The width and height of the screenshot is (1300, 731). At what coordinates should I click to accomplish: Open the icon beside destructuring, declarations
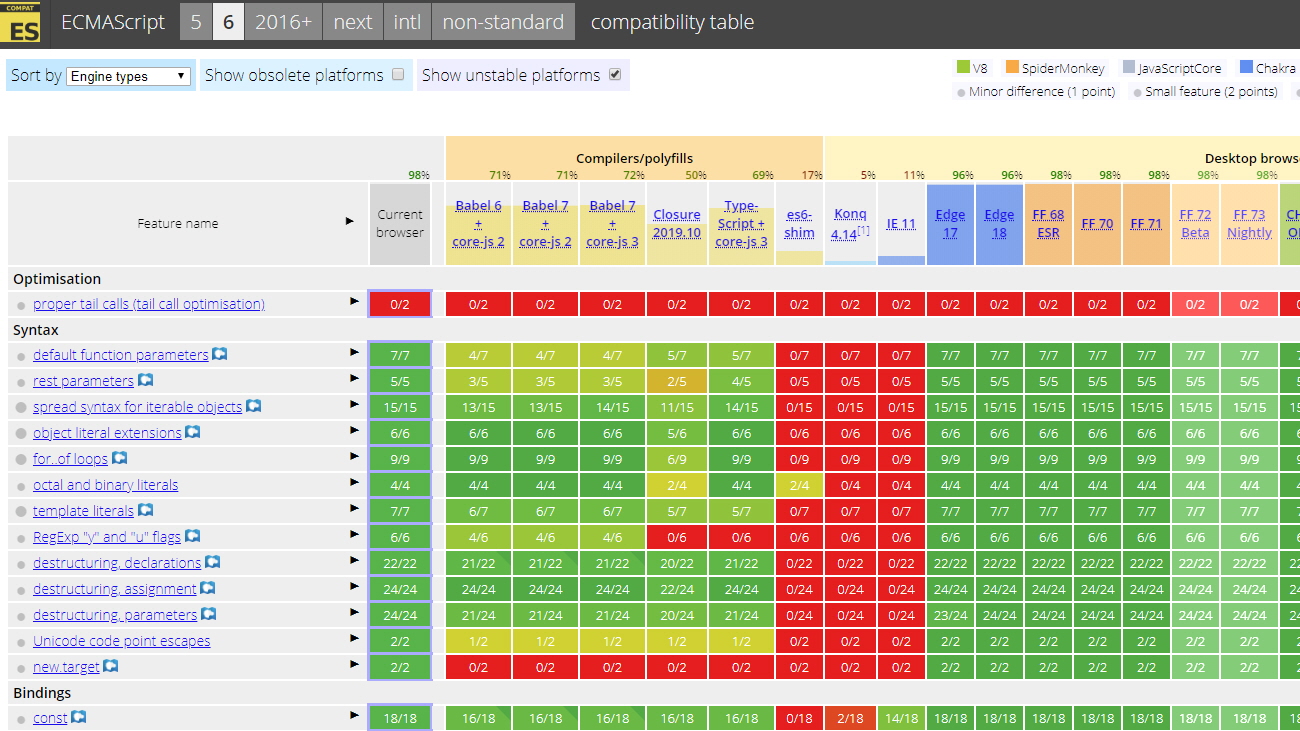[213, 562]
